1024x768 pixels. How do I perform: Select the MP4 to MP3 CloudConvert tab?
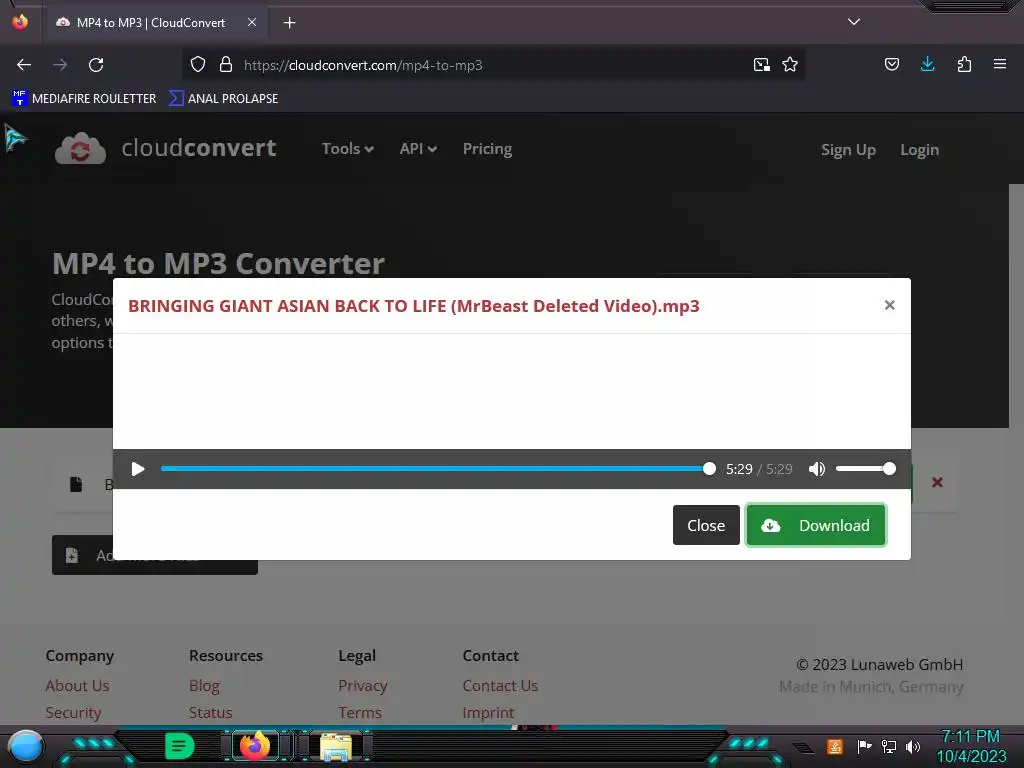155,23
